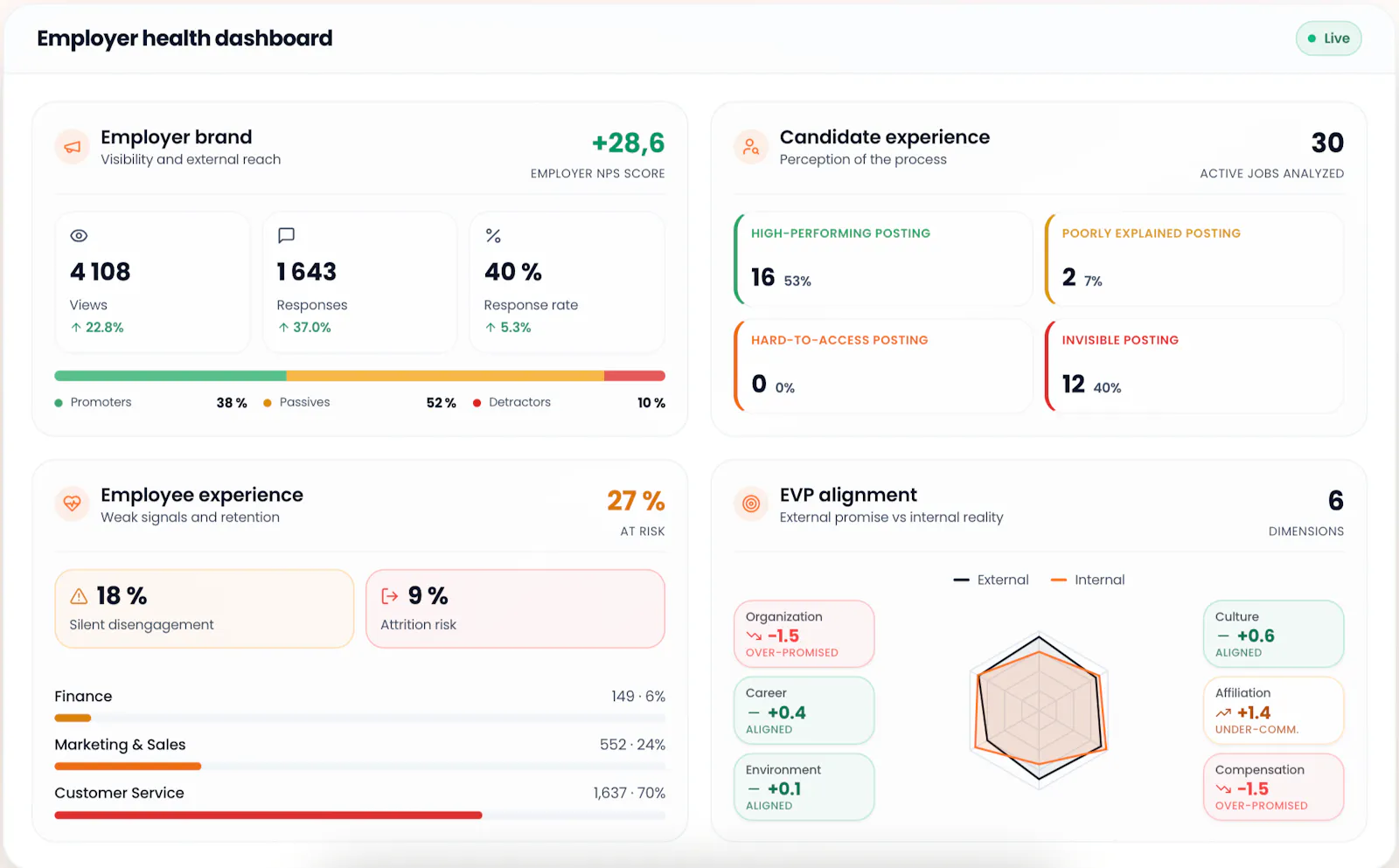
Task: Select the Compensation -1.5 dimension card
Action: (x=1274, y=788)
